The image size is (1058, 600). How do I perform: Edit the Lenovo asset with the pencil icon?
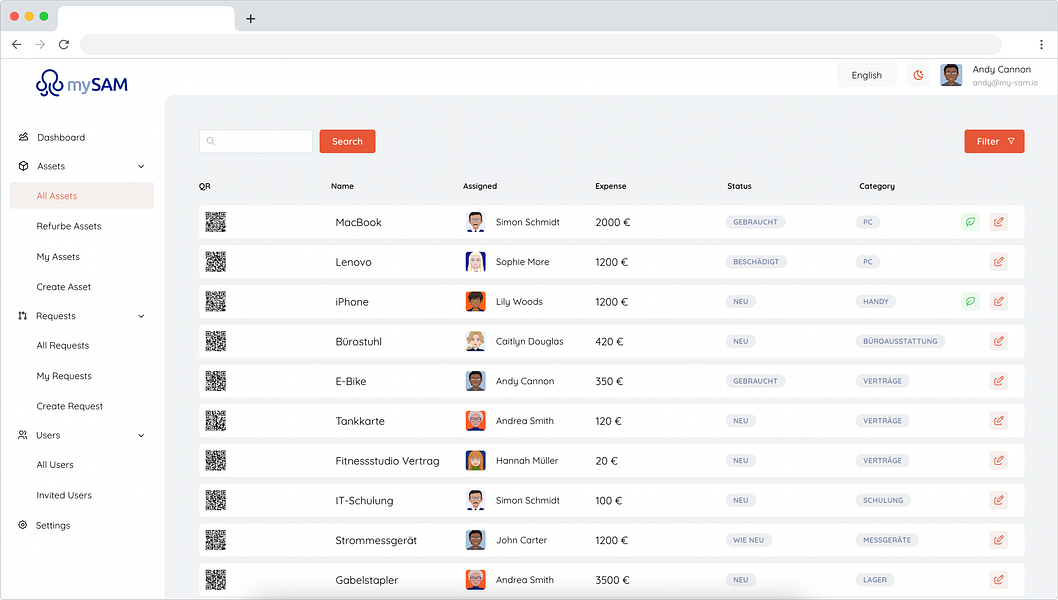point(999,261)
